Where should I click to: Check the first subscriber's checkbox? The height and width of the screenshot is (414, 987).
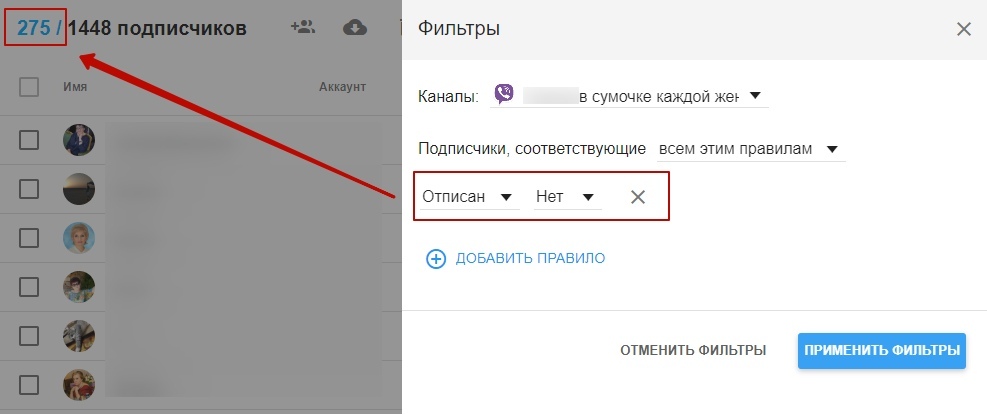[29, 140]
